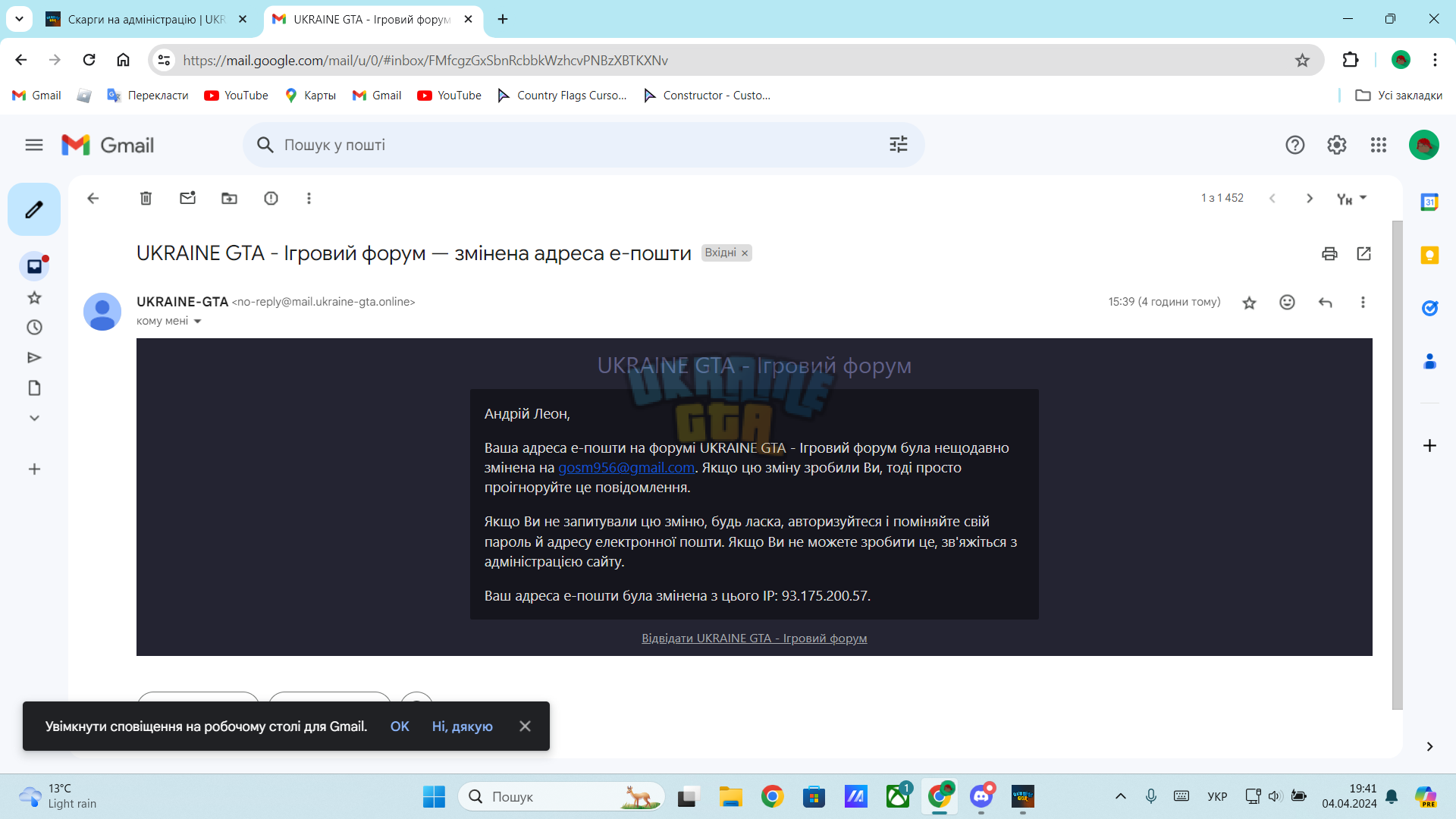This screenshot has width=1456, height=819.
Task: Print the email
Action: click(1329, 254)
